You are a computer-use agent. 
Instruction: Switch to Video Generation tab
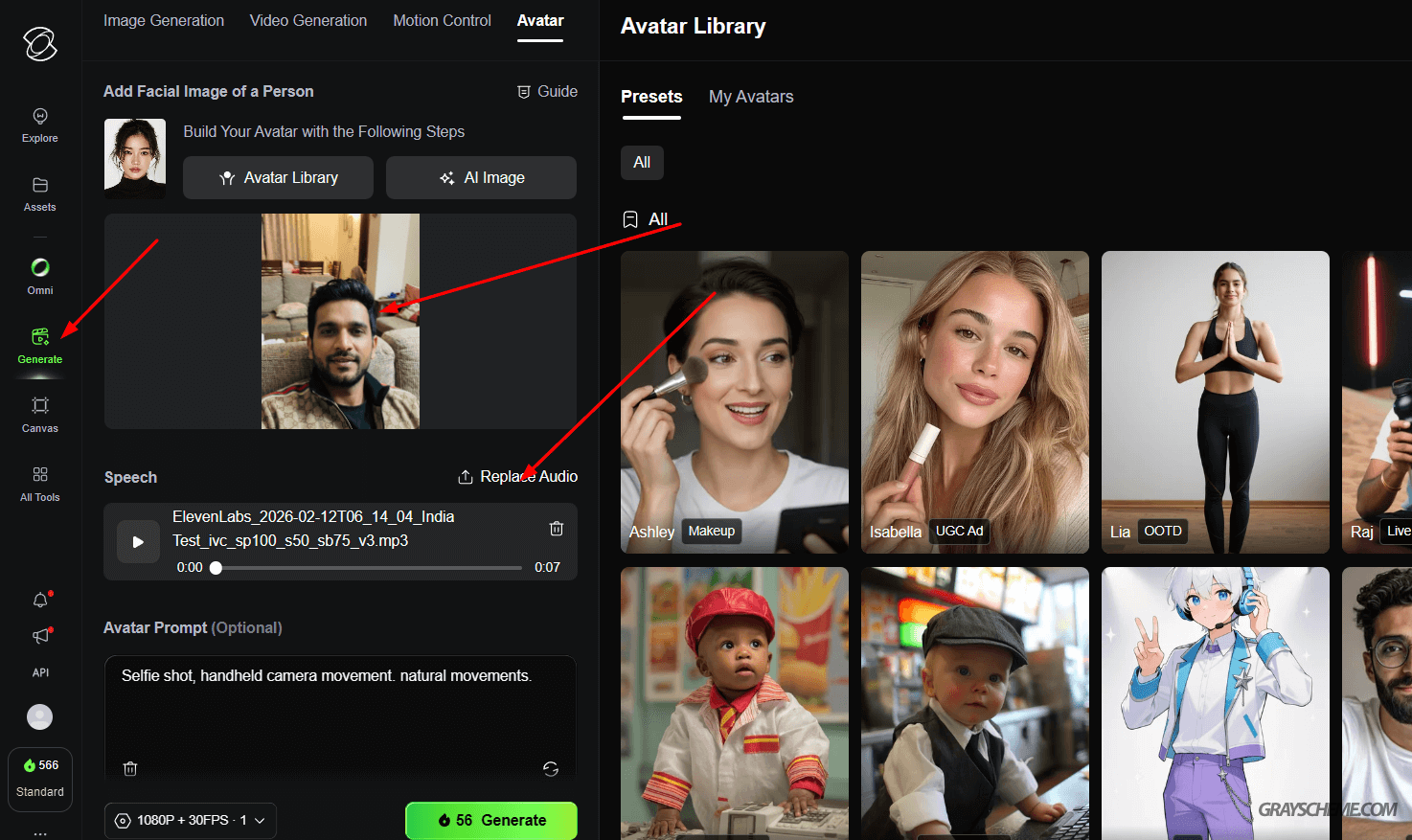308,21
